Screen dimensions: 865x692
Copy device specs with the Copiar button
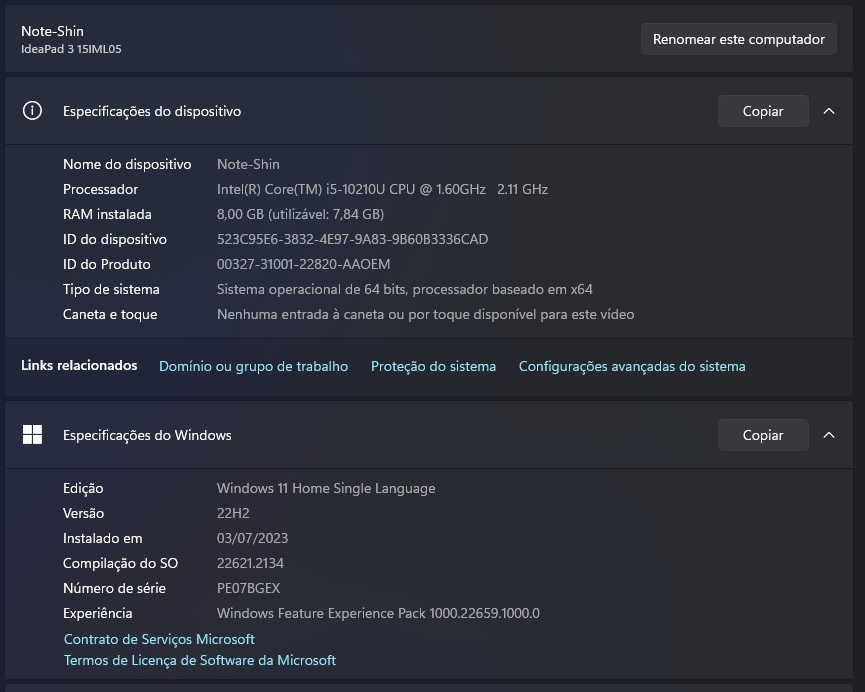click(x=762, y=111)
